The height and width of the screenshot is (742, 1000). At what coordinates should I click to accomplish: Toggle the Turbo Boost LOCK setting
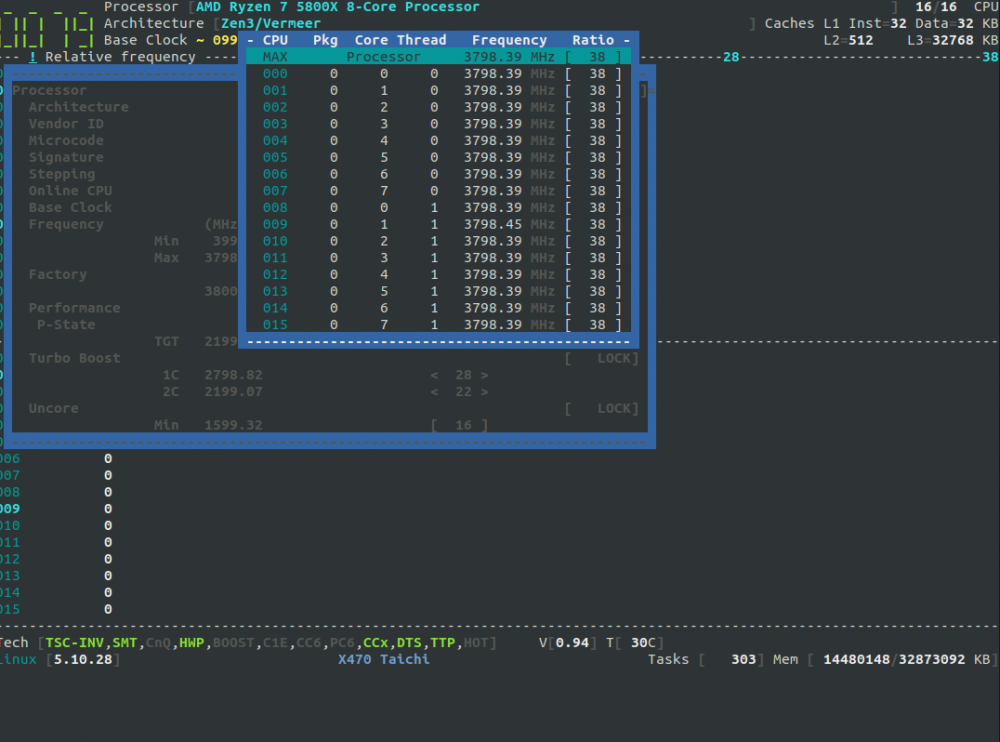coord(602,358)
